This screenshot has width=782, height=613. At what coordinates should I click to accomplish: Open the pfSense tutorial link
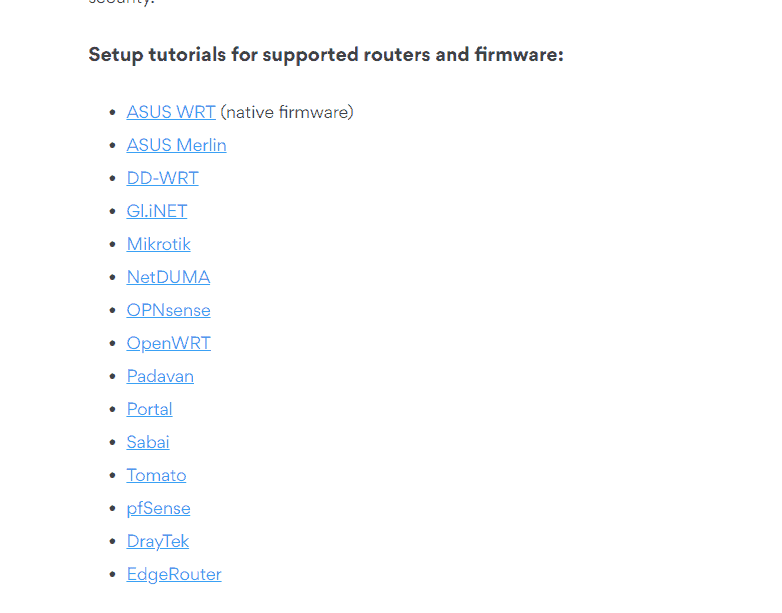pyautogui.click(x=159, y=508)
